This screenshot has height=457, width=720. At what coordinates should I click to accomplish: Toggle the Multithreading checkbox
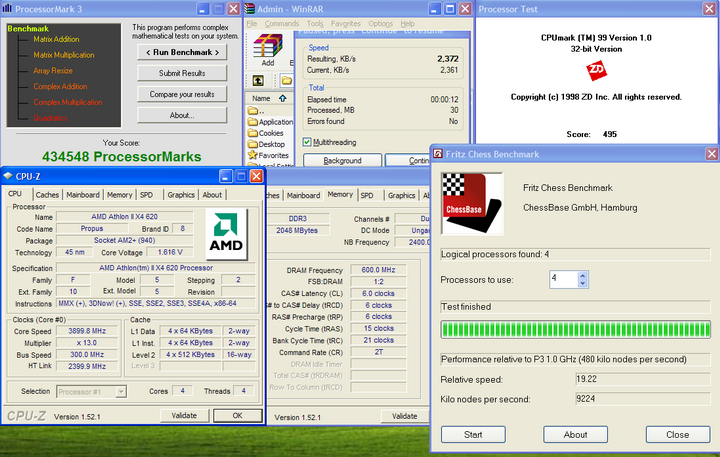click(307, 142)
